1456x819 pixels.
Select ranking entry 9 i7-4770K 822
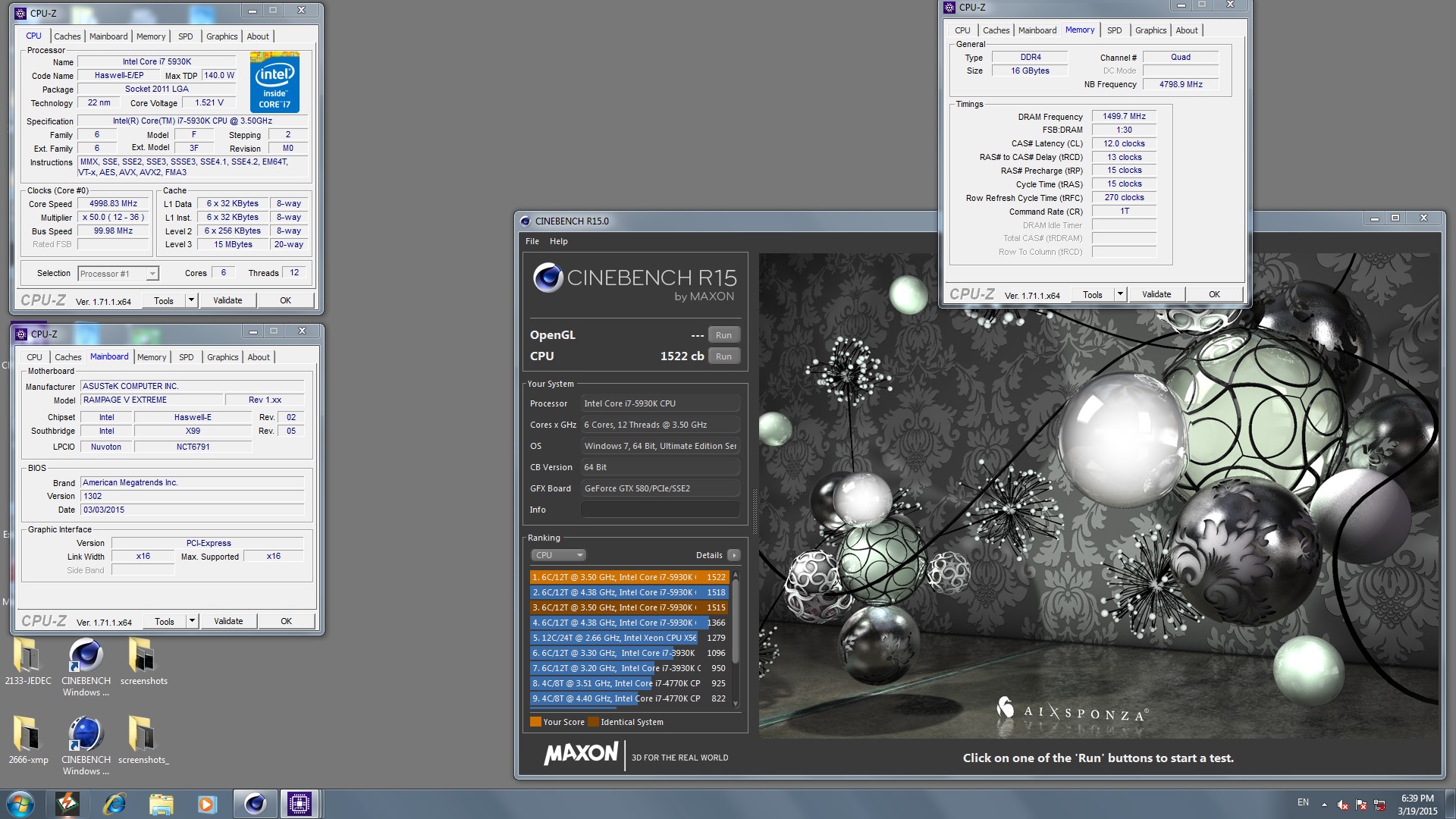629,698
